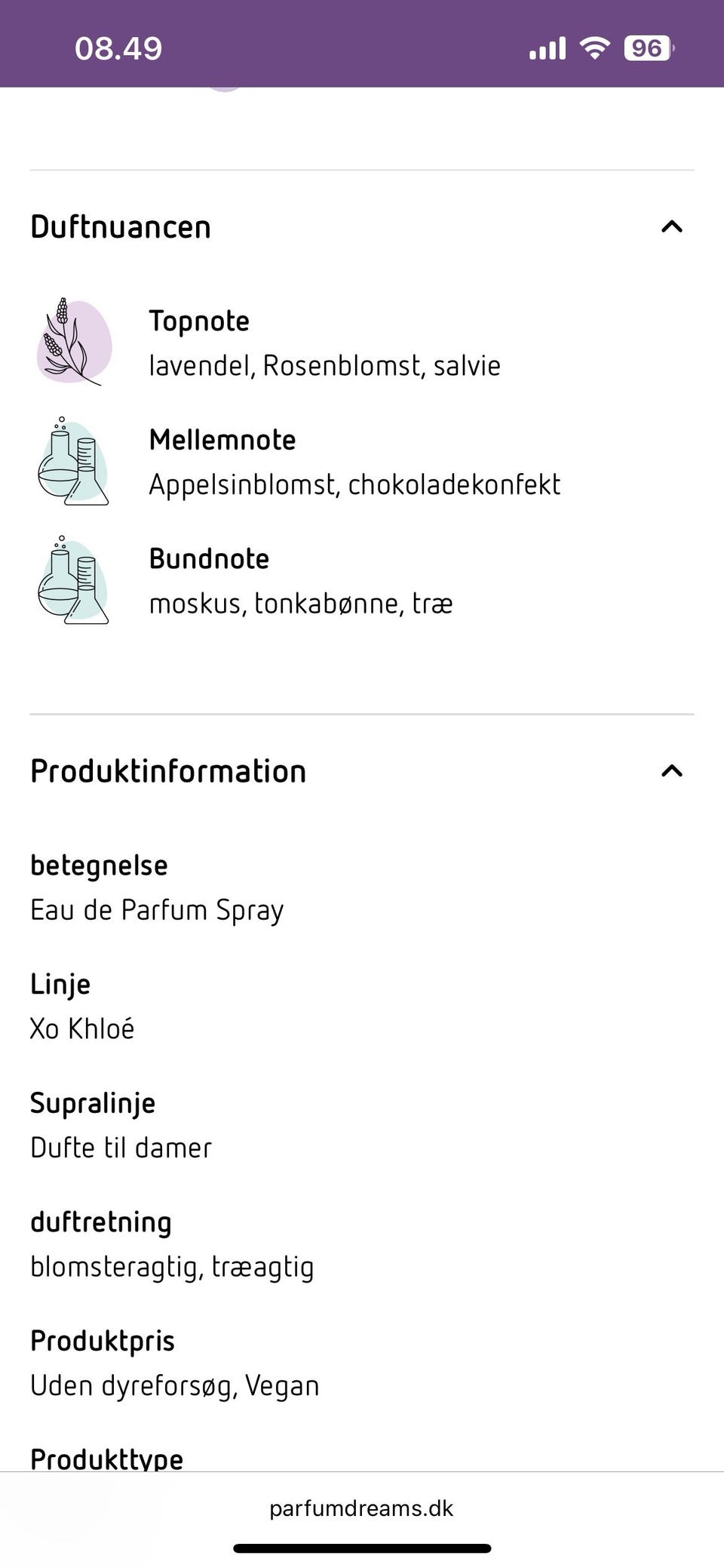724x1568 pixels.
Task: Tap the Bundnote label
Action: 210,558
